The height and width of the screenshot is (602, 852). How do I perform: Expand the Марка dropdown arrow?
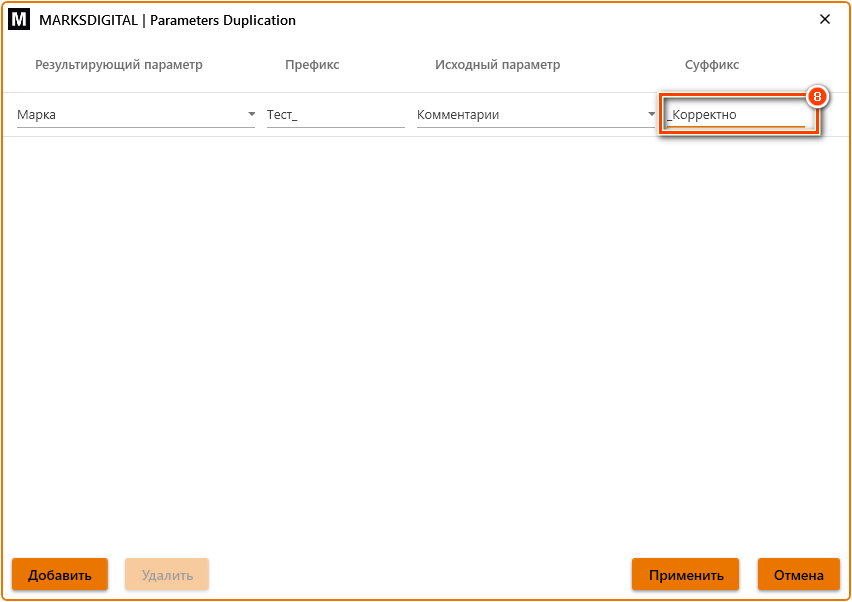click(251, 115)
